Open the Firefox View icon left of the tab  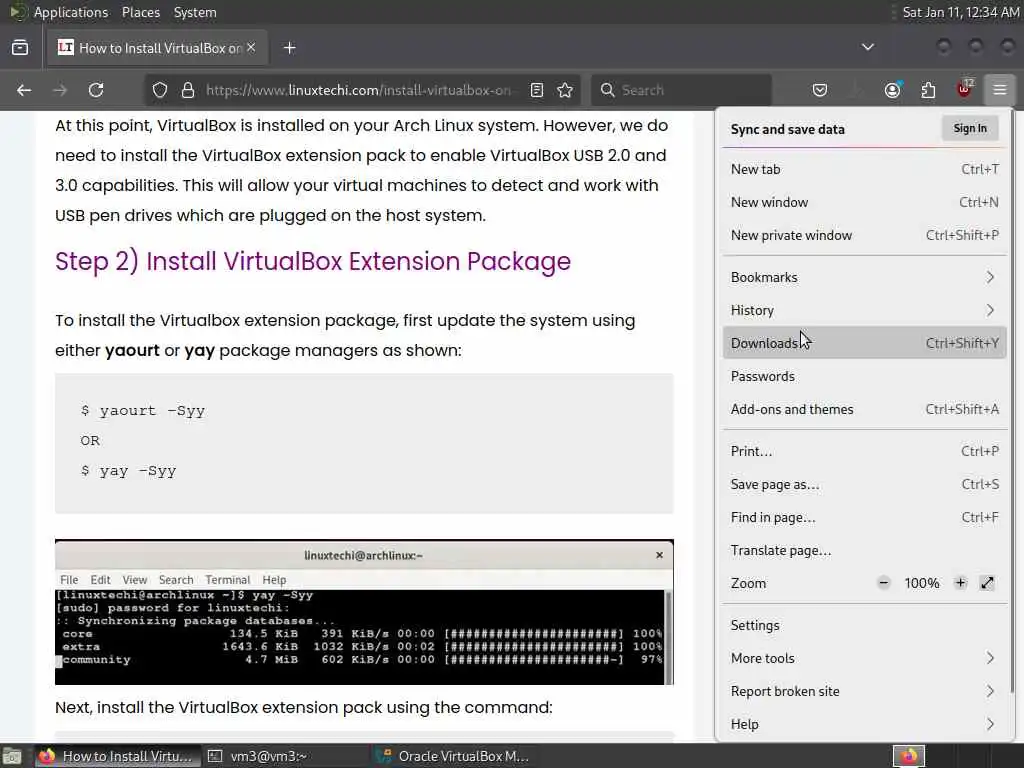[x=20, y=48]
